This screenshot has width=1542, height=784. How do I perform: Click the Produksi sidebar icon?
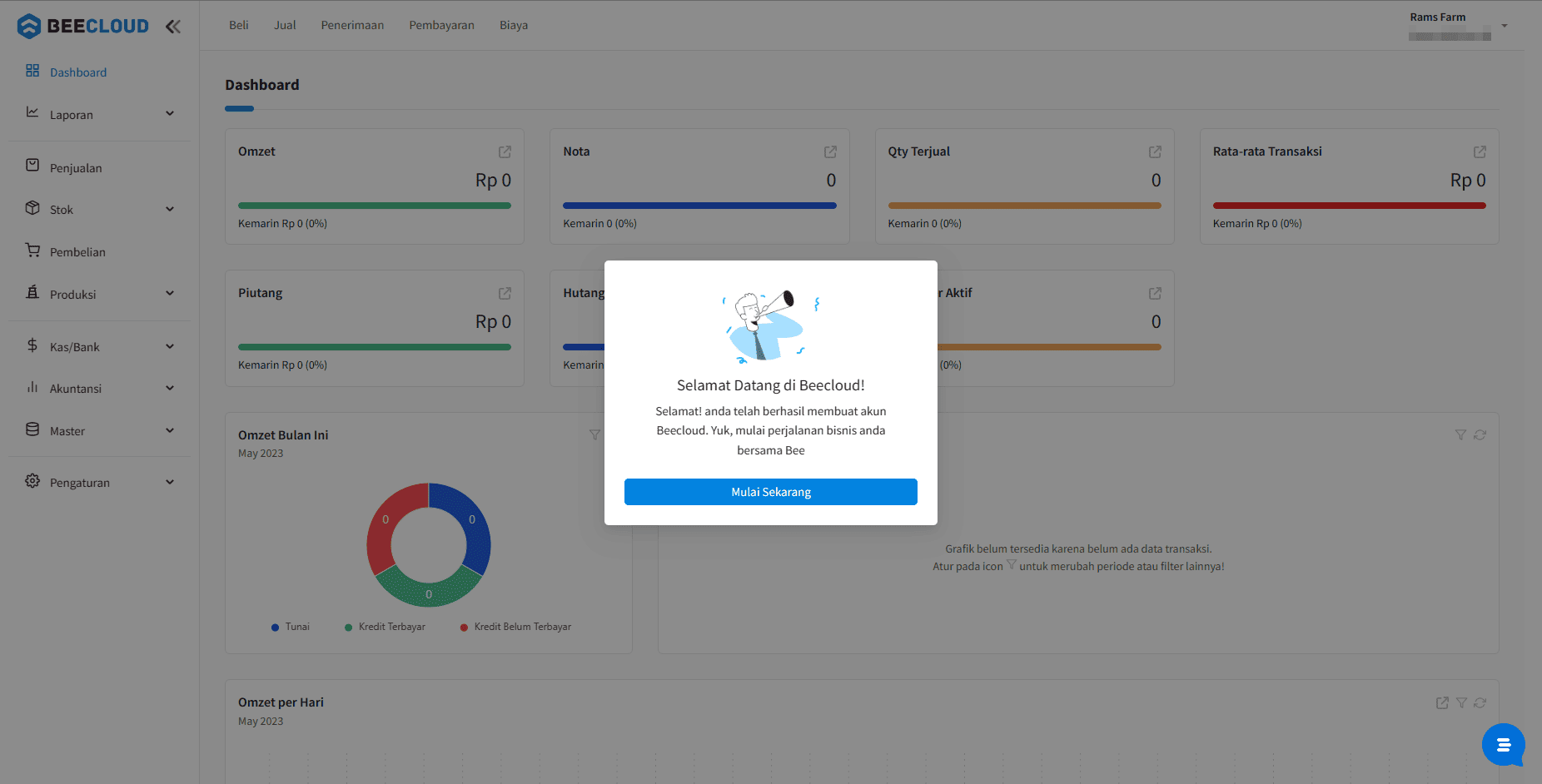[32, 292]
